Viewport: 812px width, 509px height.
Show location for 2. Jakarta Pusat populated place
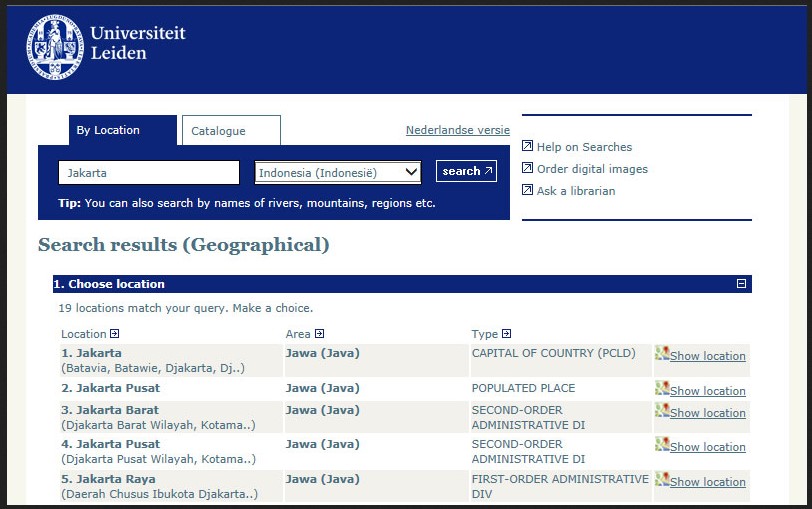coord(707,391)
